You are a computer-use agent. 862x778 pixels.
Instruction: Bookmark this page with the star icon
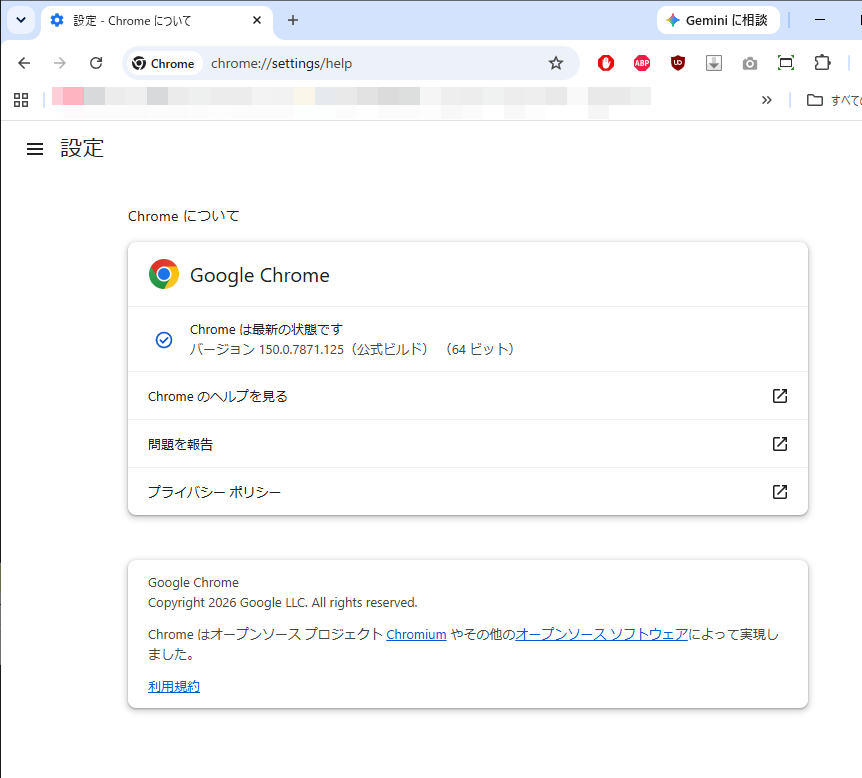pos(556,63)
